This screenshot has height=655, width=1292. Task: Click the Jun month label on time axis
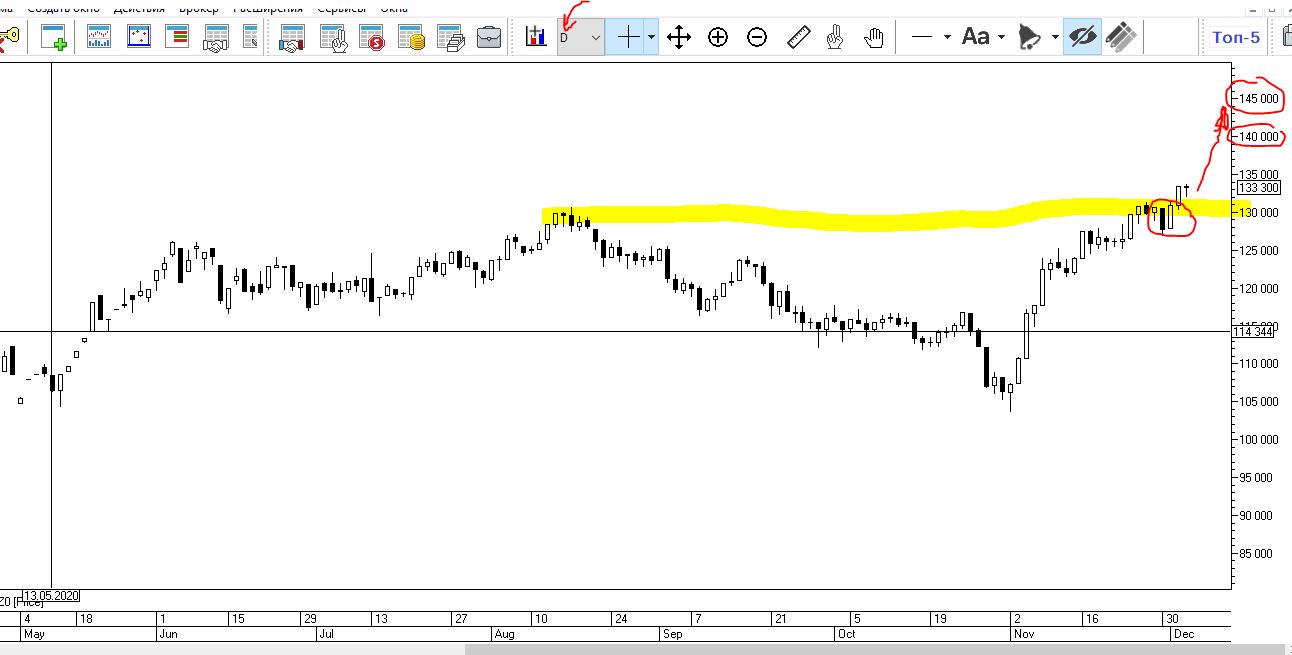[169, 634]
